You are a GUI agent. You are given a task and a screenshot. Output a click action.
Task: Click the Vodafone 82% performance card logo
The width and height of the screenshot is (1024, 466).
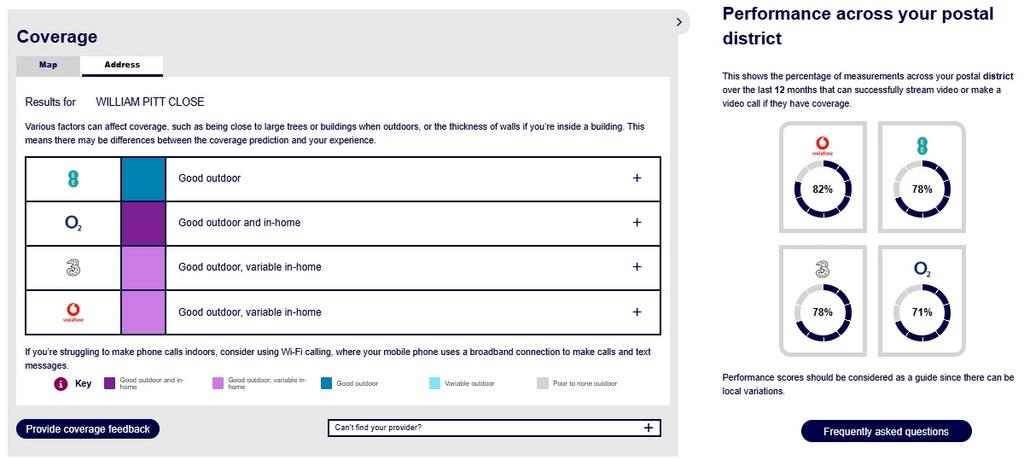coord(823,146)
